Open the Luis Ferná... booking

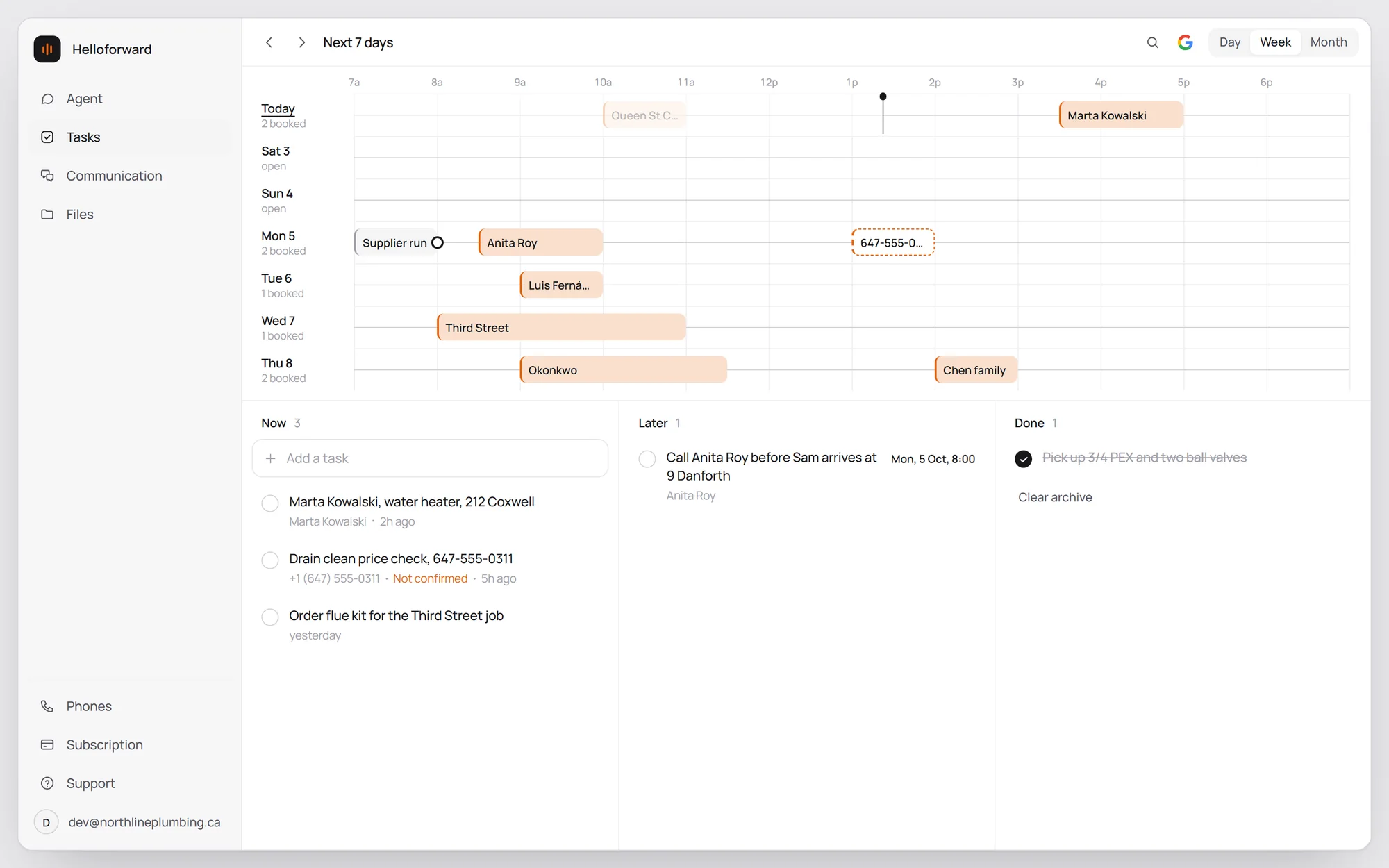561,285
